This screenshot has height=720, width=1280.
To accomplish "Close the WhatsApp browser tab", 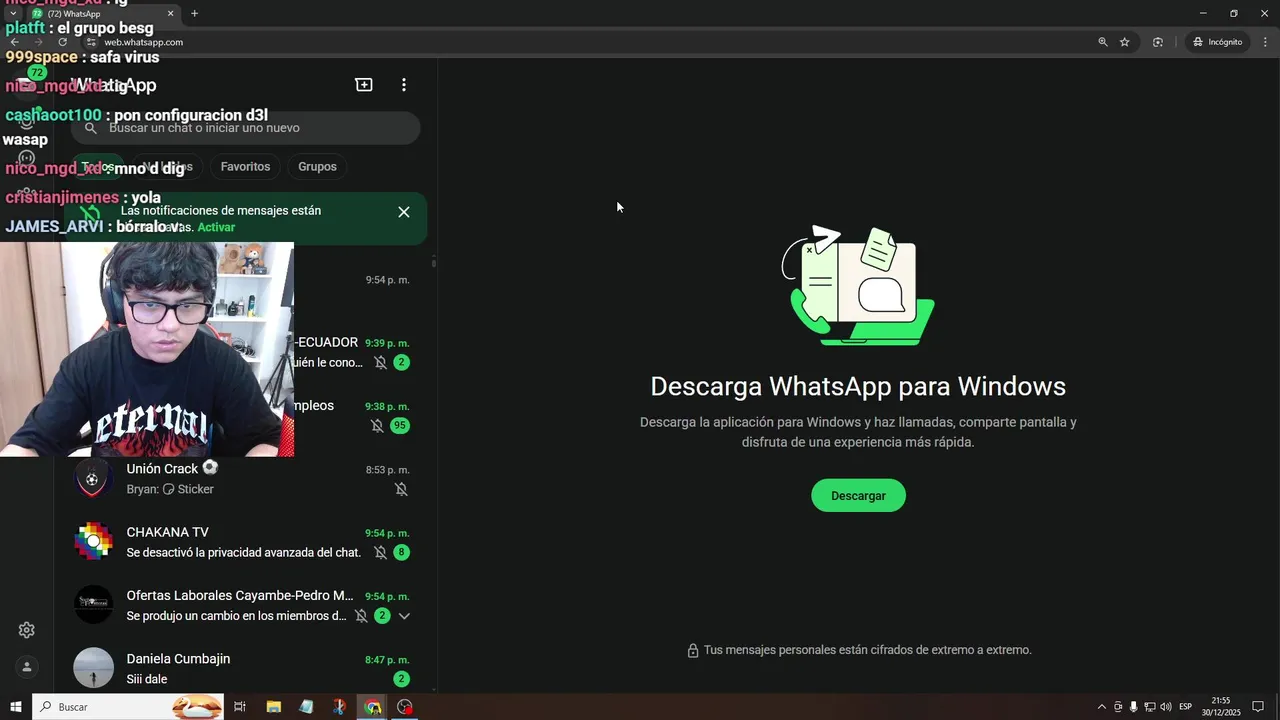I will (x=170, y=14).
